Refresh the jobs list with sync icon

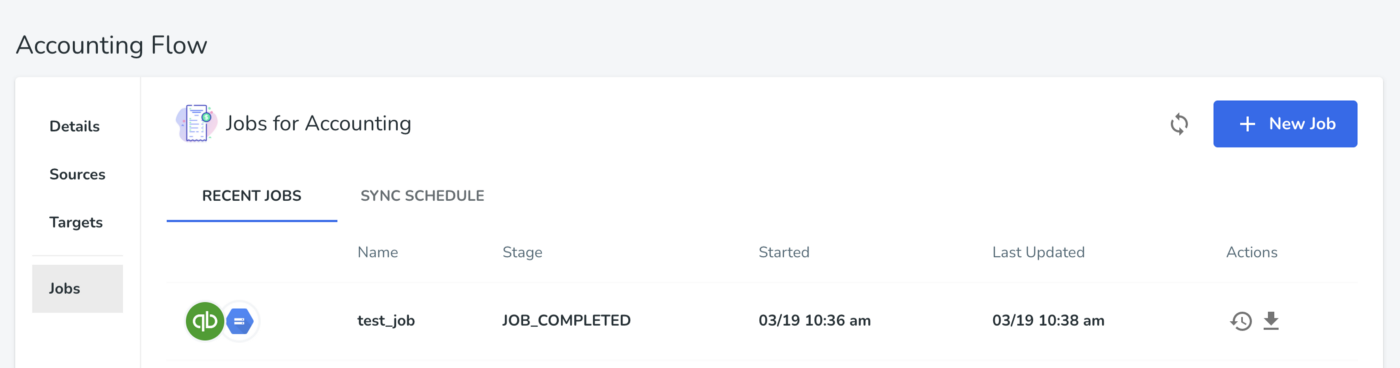pyautogui.click(x=1180, y=124)
